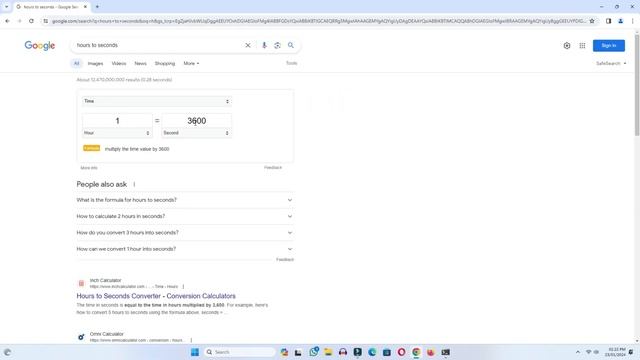Switch to the News tab
Viewport: 640px width, 360px height.
coord(140,64)
